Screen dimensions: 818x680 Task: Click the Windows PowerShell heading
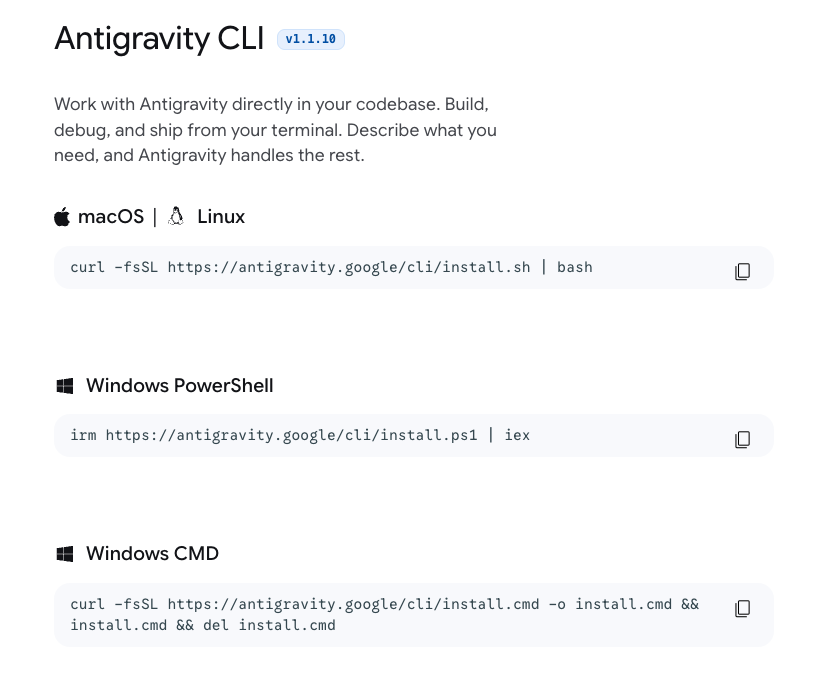point(179,386)
